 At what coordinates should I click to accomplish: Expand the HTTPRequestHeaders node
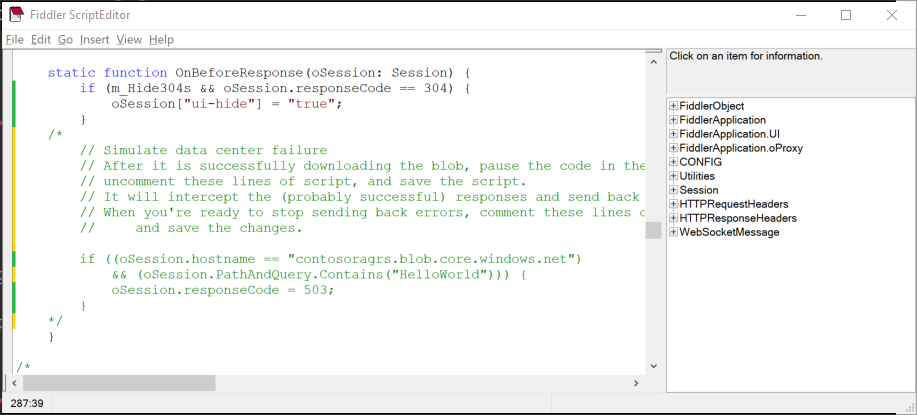coord(674,204)
